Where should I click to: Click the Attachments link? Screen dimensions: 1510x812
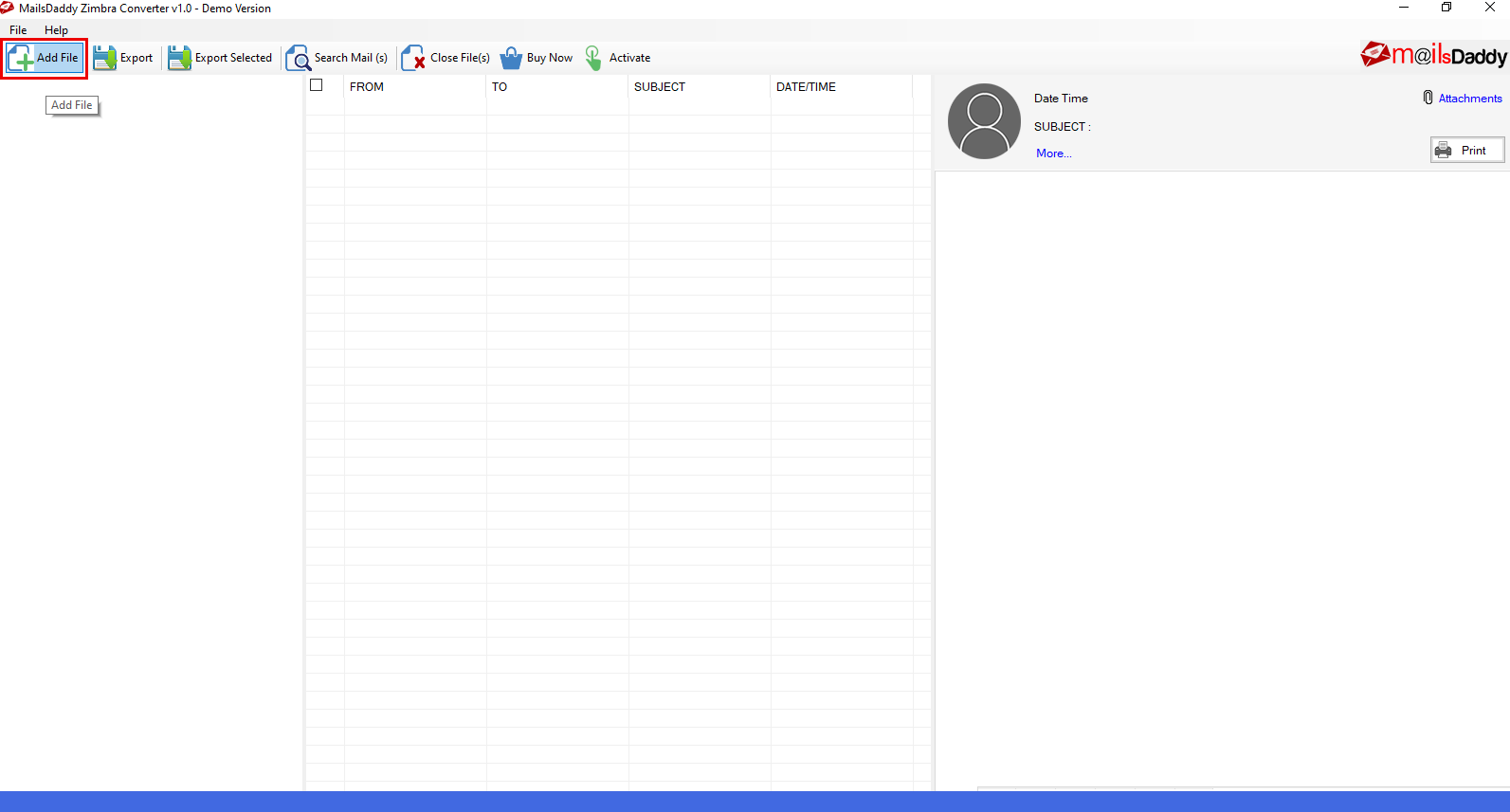[x=1470, y=99]
